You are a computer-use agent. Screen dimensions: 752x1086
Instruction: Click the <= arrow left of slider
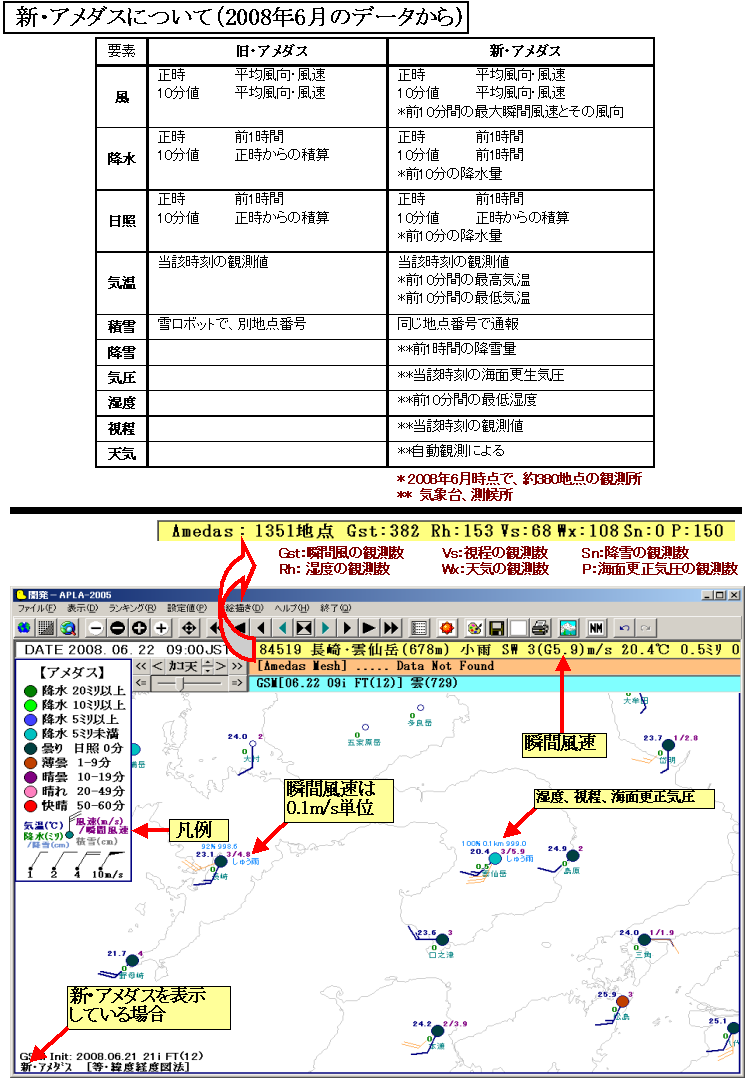141,682
